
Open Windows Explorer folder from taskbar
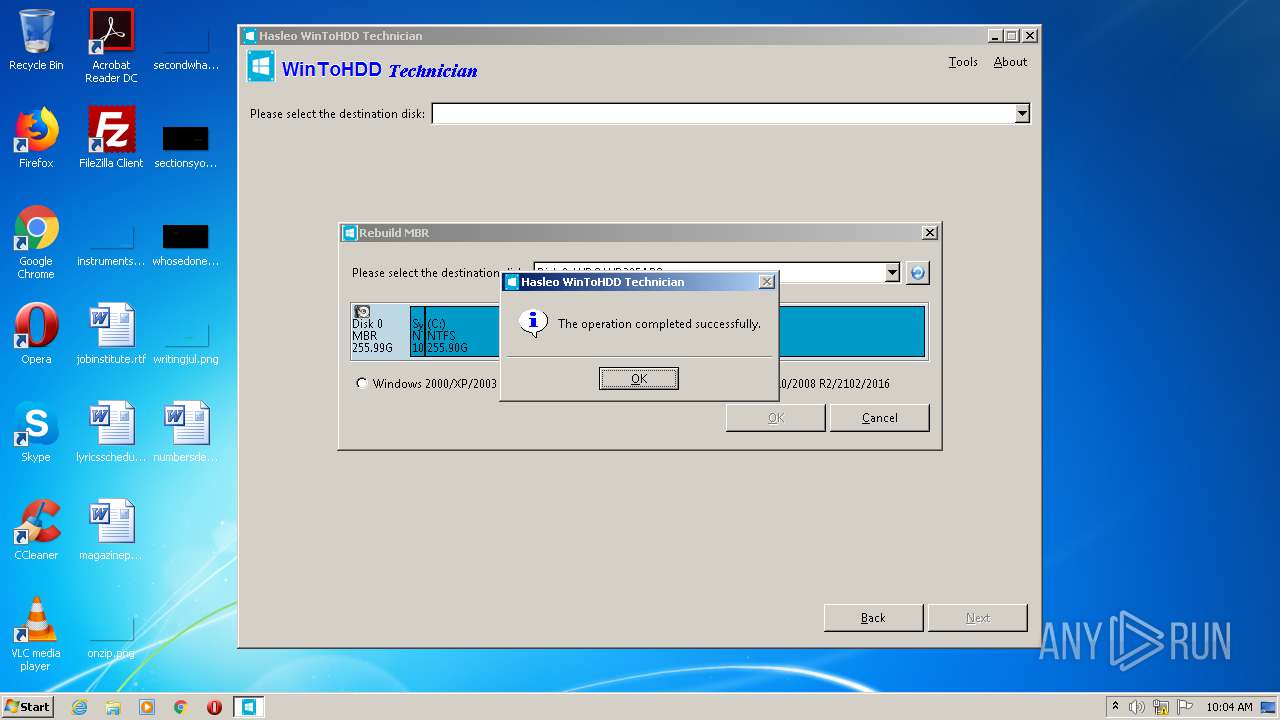tap(113, 707)
